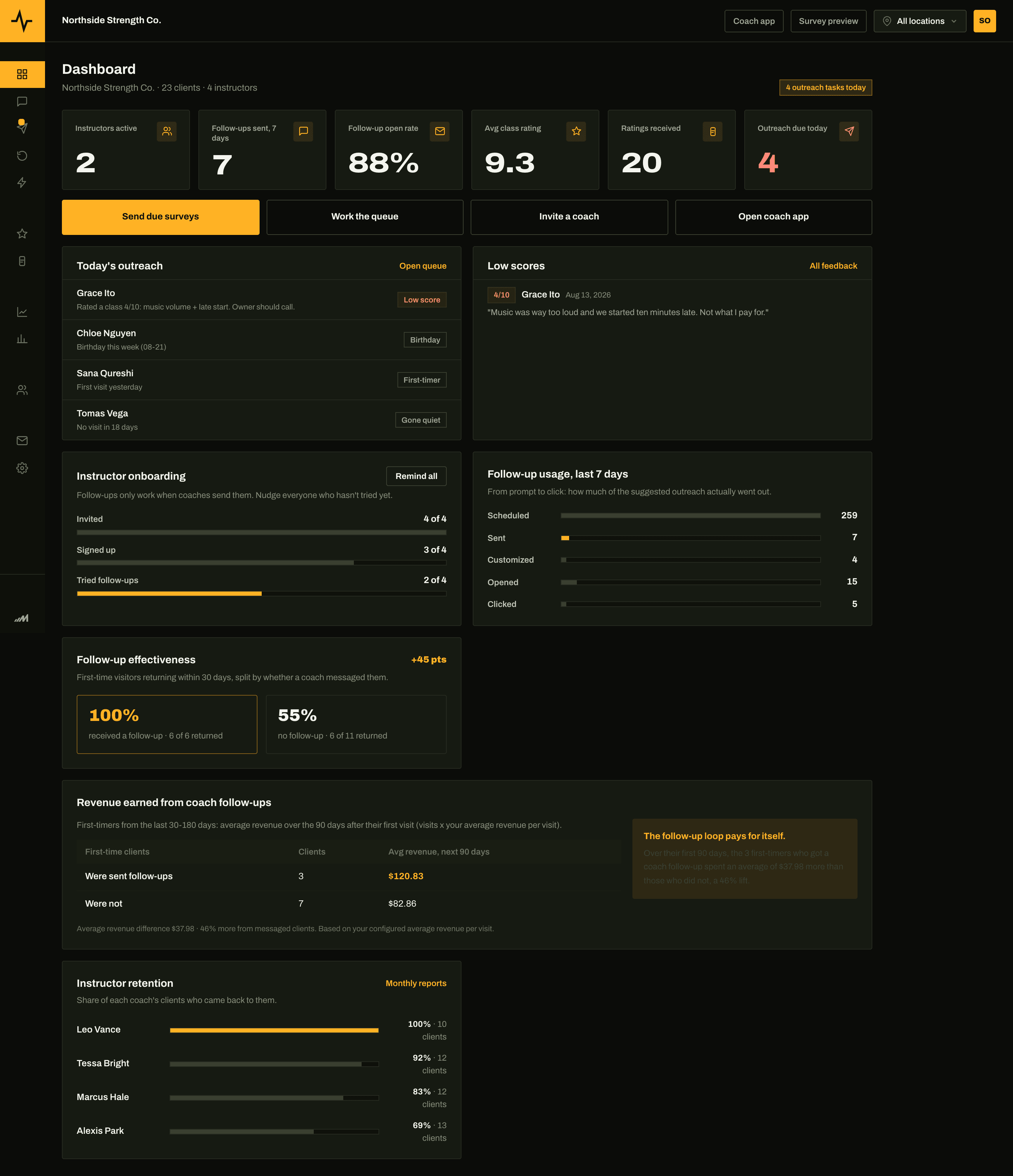This screenshot has width=1013, height=1176.
Task: Click the Invite a coach button
Action: [x=569, y=217]
